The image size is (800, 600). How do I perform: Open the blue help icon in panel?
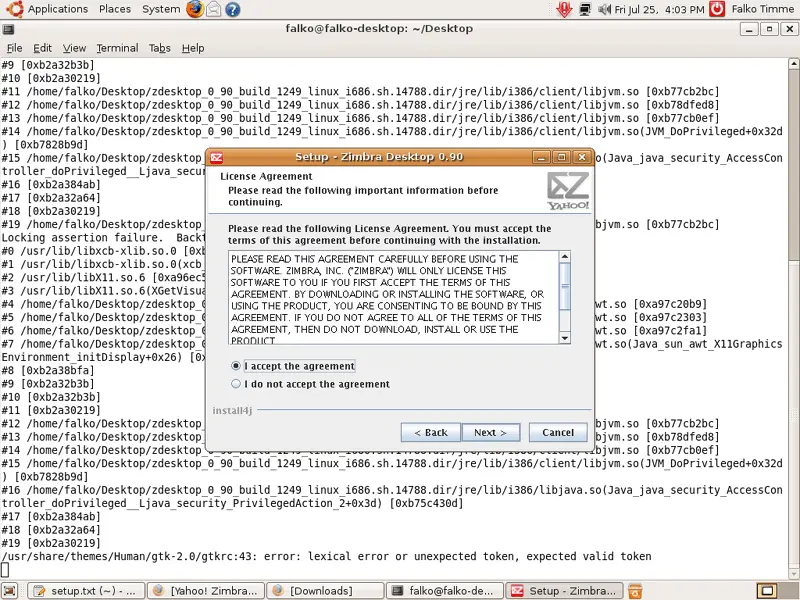(x=233, y=9)
